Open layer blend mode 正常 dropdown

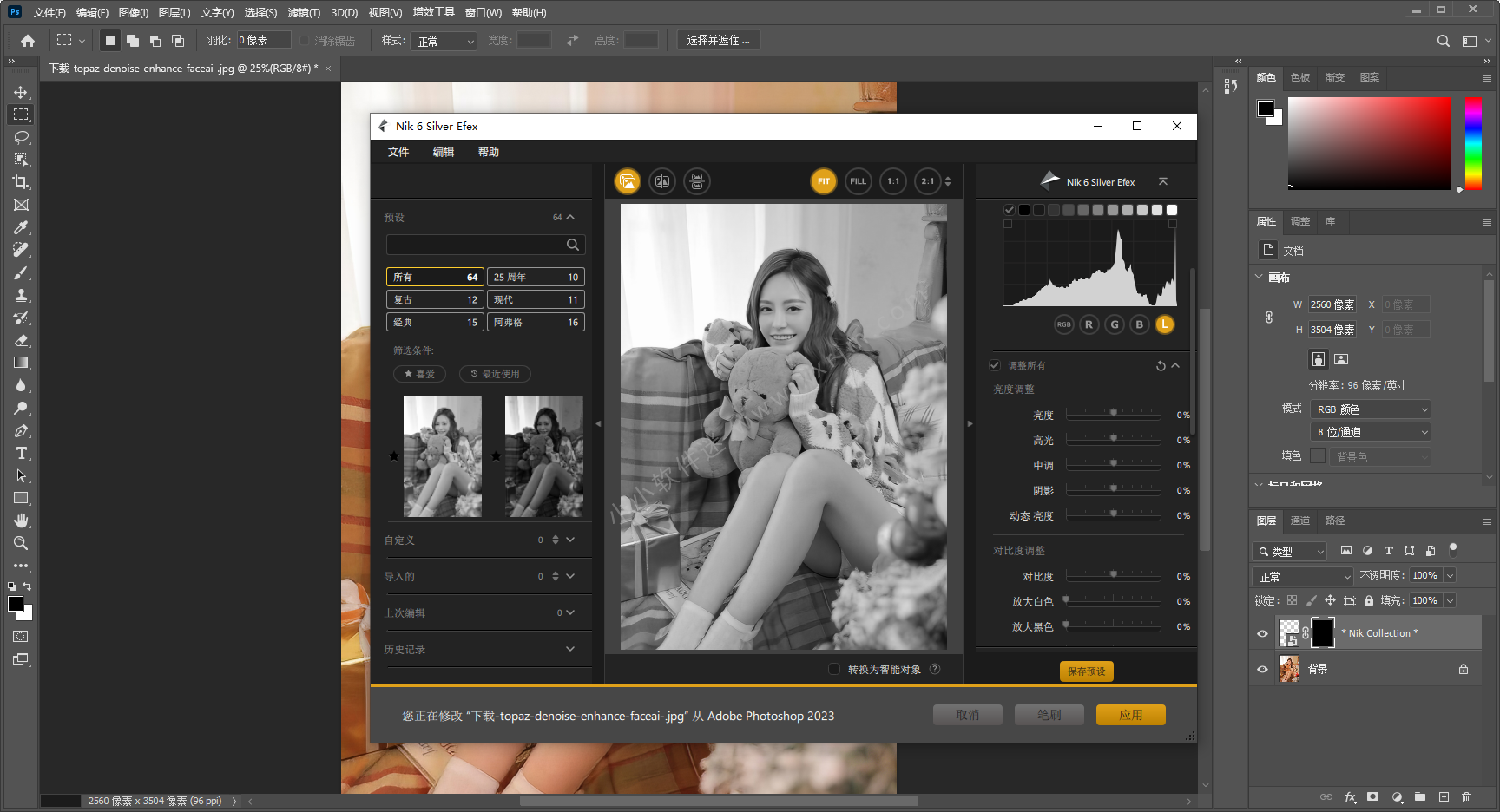[x=1303, y=576]
